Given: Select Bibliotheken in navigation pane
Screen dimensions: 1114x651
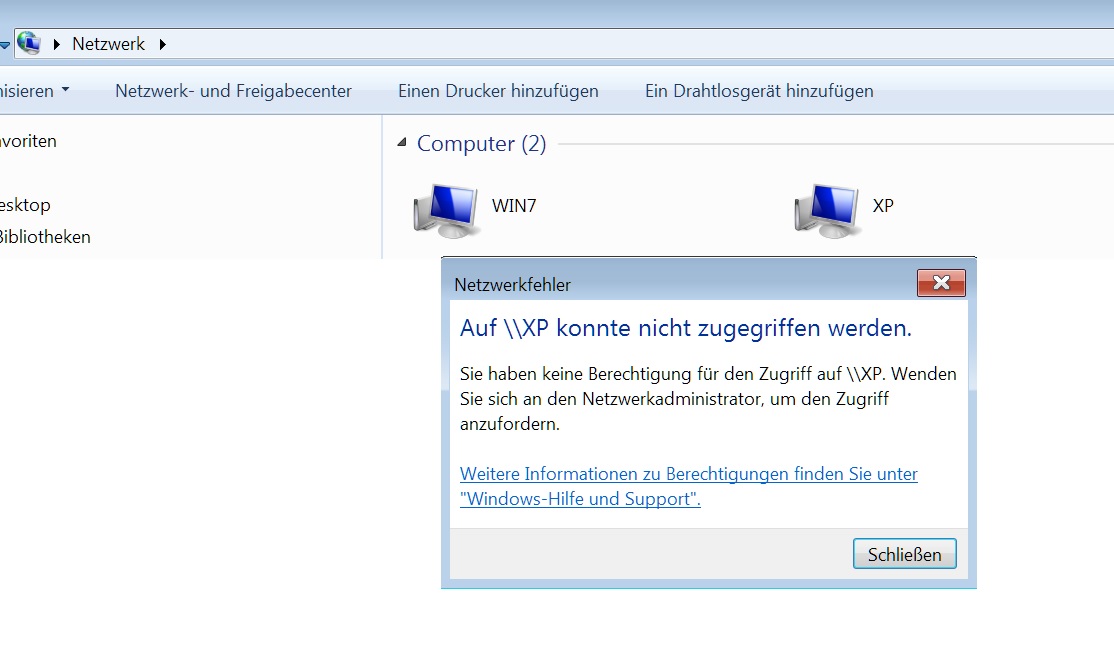Looking at the screenshot, I should click(45, 237).
